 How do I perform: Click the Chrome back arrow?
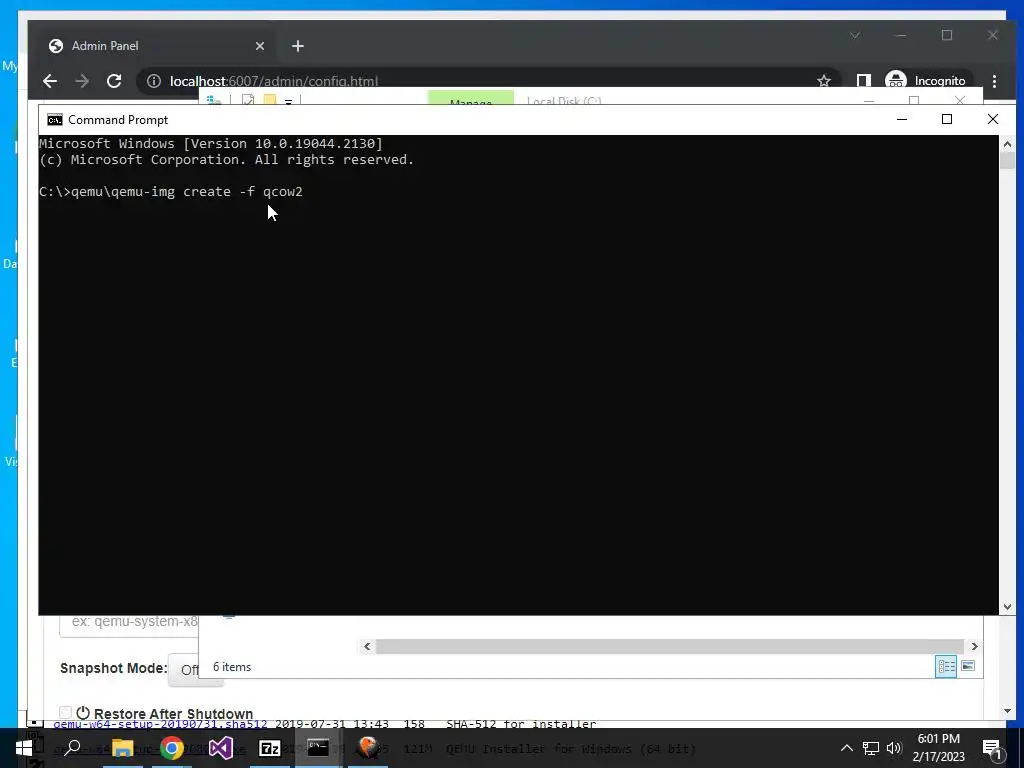coord(50,81)
